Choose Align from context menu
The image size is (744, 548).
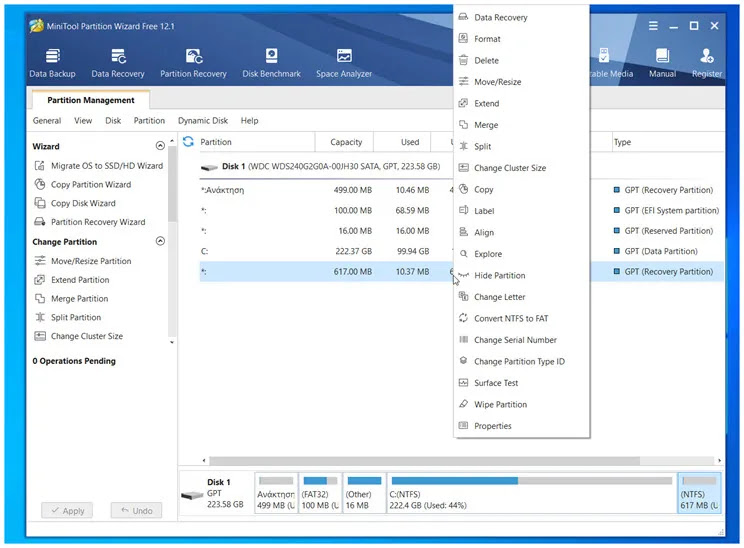pyautogui.click(x=521, y=232)
